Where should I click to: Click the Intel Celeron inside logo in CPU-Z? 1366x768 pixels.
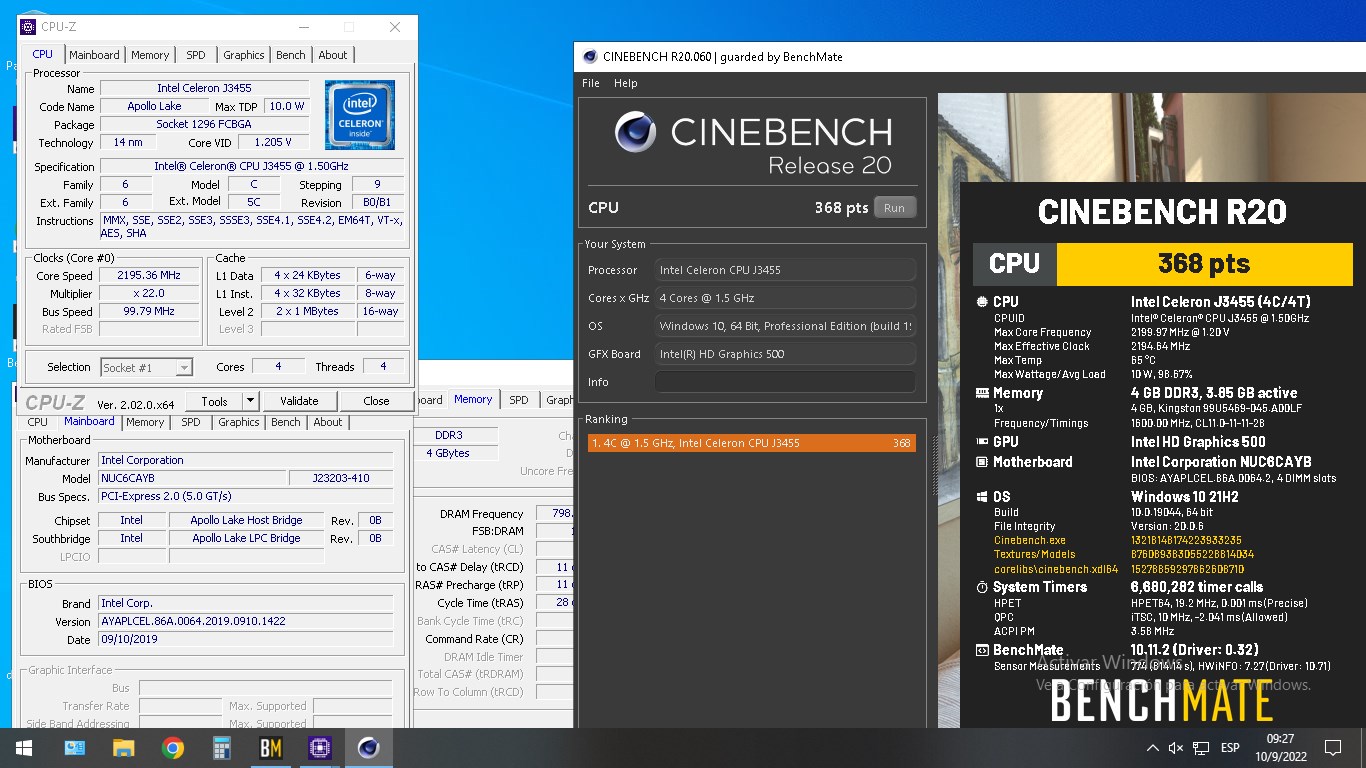[360, 115]
